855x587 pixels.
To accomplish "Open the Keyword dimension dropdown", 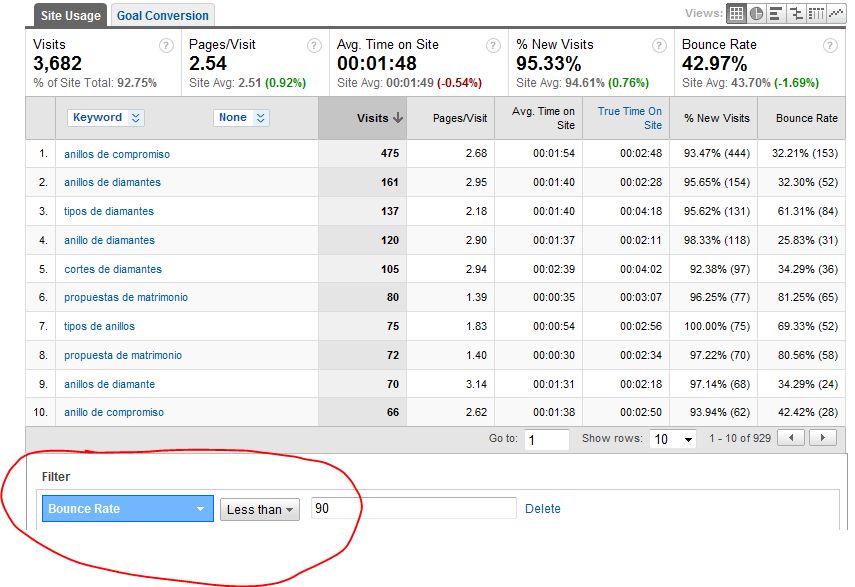I will pyautogui.click(x=106, y=117).
